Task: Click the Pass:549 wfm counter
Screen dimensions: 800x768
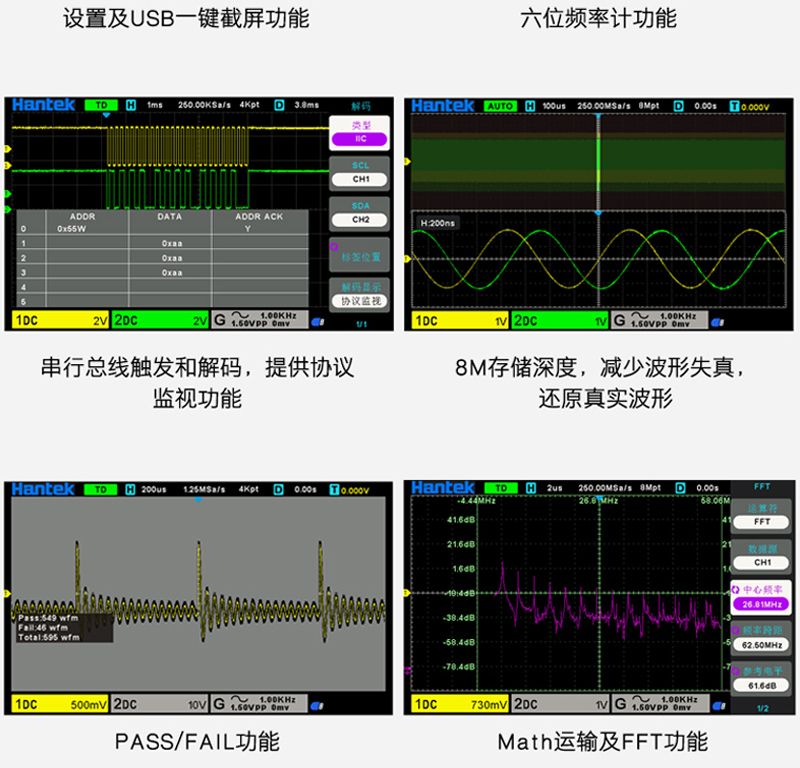Action: (48, 618)
